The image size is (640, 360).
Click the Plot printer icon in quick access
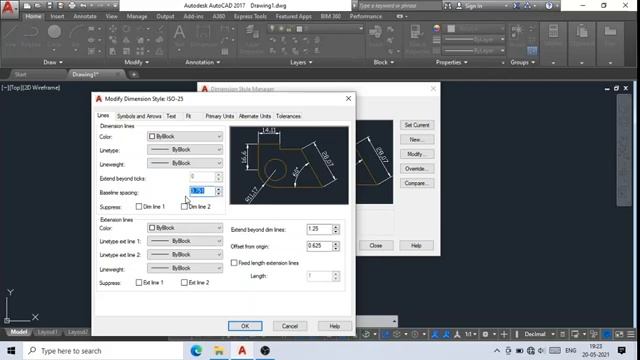pyautogui.click(x=72, y=6)
